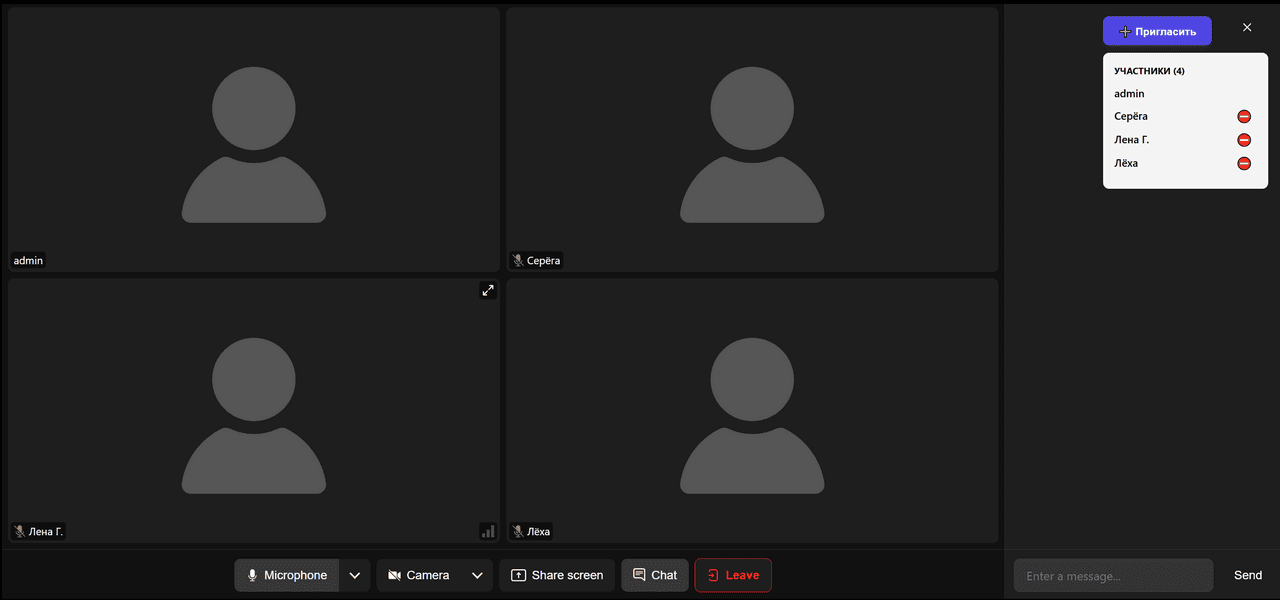
Task: Select admin video tile
Action: [x=254, y=139]
